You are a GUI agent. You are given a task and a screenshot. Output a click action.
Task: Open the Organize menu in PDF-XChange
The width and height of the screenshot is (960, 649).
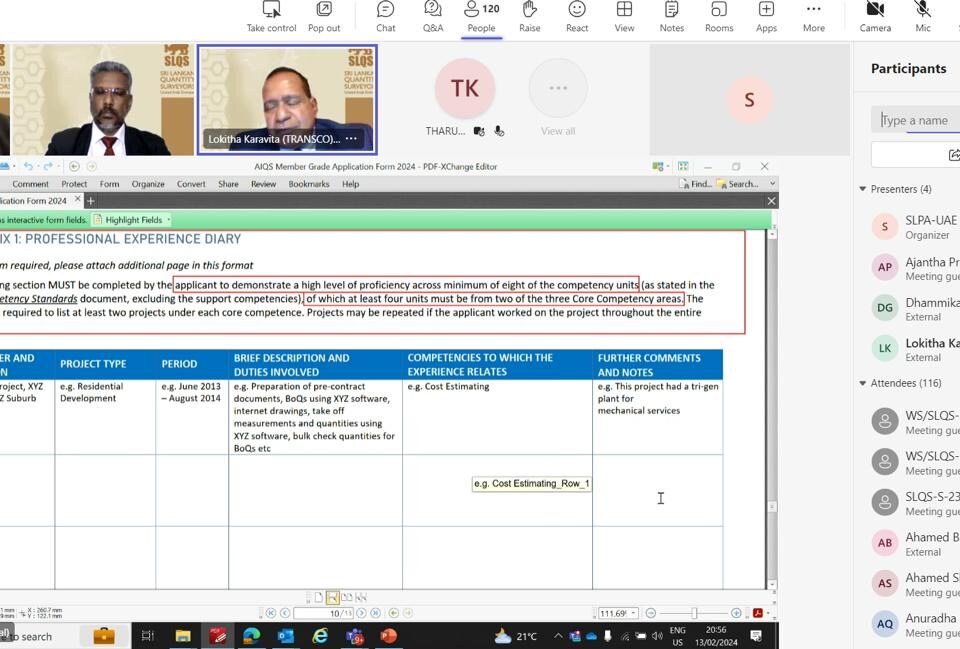click(x=148, y=184)
